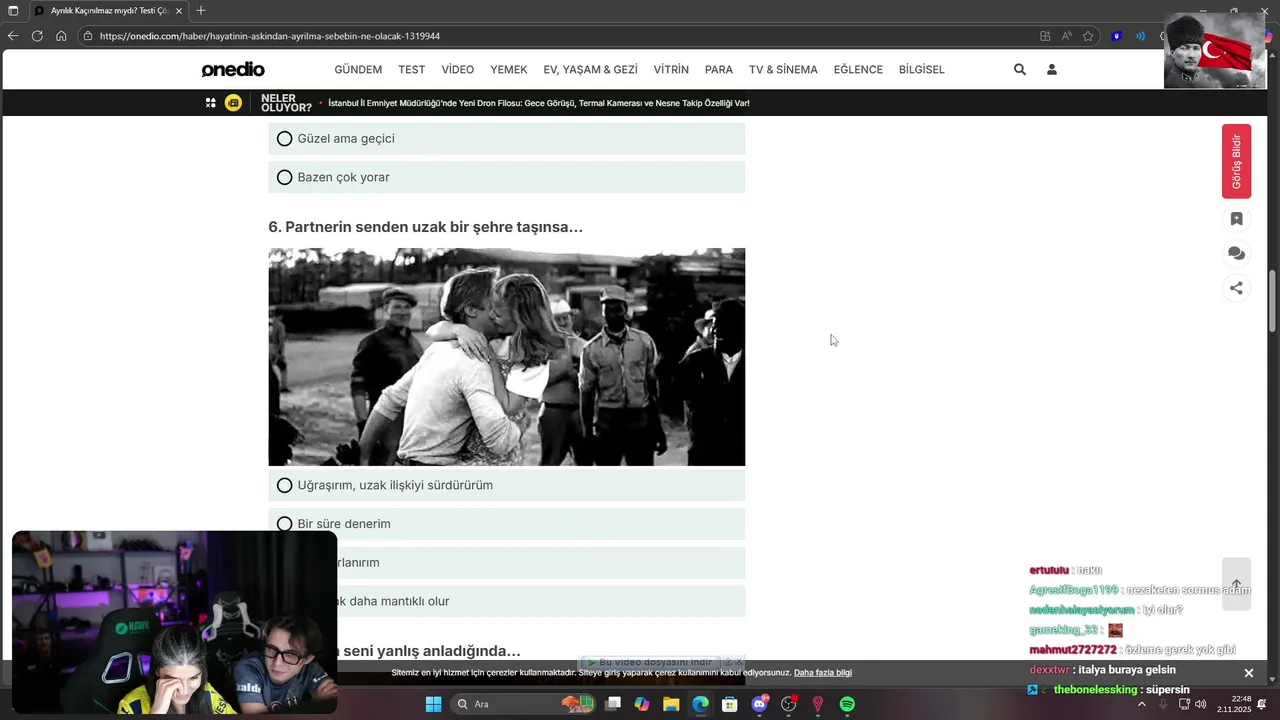The image size is (1280, 720).
Task: Open the comments bubble icon
Action: point(1236,254)
